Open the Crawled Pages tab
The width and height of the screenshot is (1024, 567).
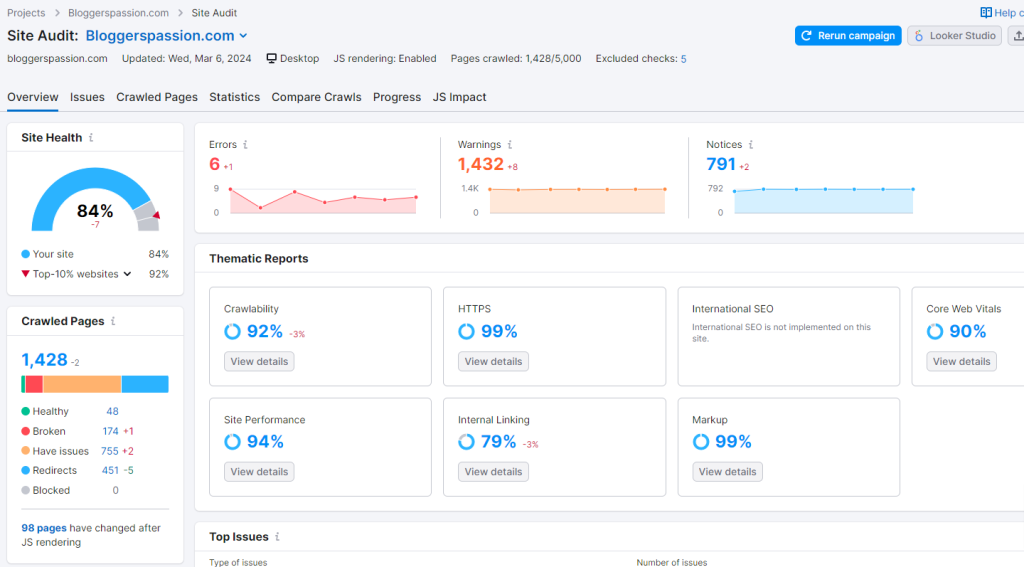(x=157, y=97)
